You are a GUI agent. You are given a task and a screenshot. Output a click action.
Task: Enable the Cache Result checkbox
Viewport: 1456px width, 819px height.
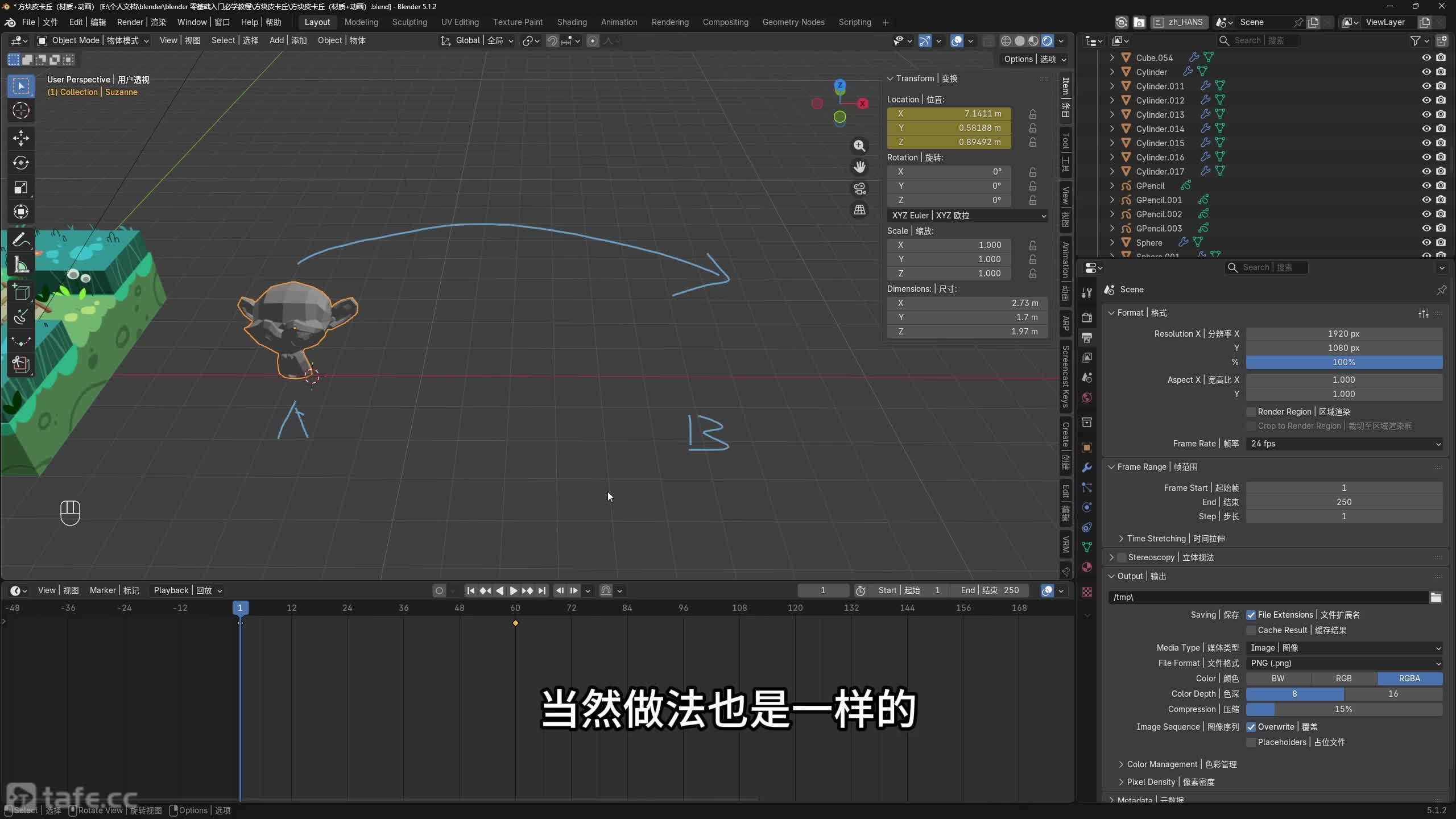click(x=1251, y=630)
